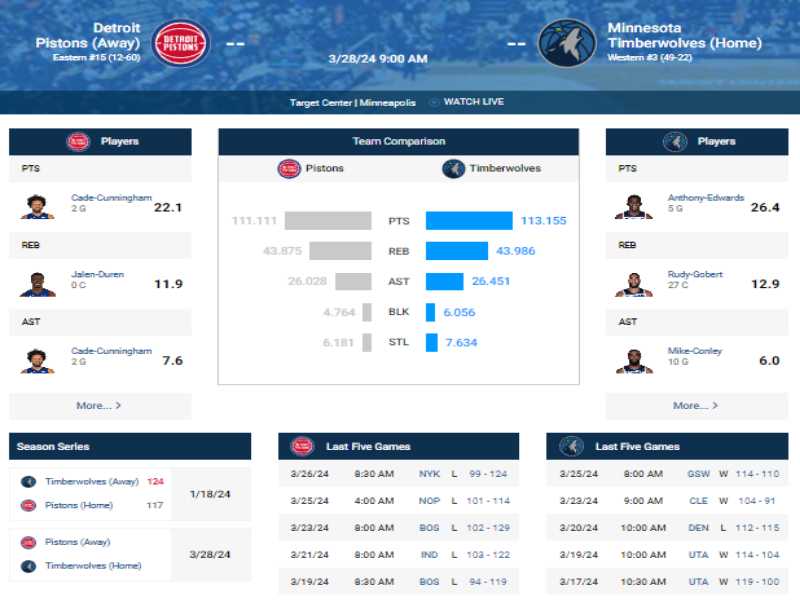The image size is (800, 600).
Task: Open NYK game from 3/26/24
Action: (x=398, y=473)
